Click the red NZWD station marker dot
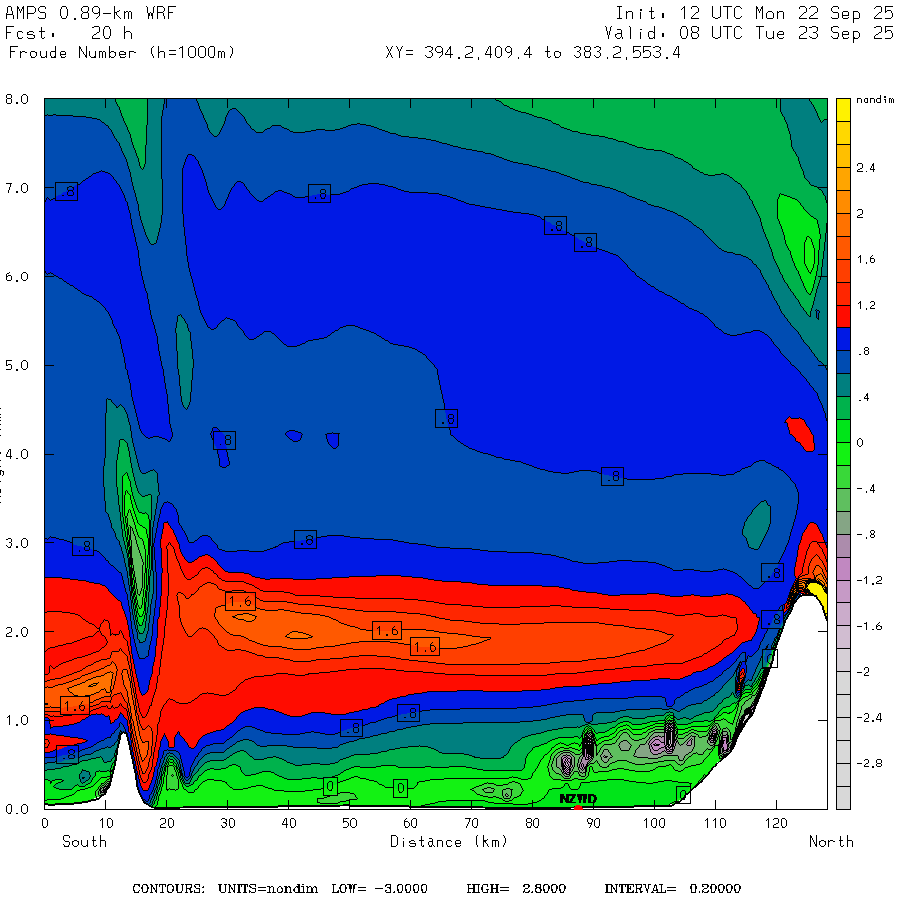Image resolution: width=900 pixels, height=900 pixels. (x=578, y=808)
